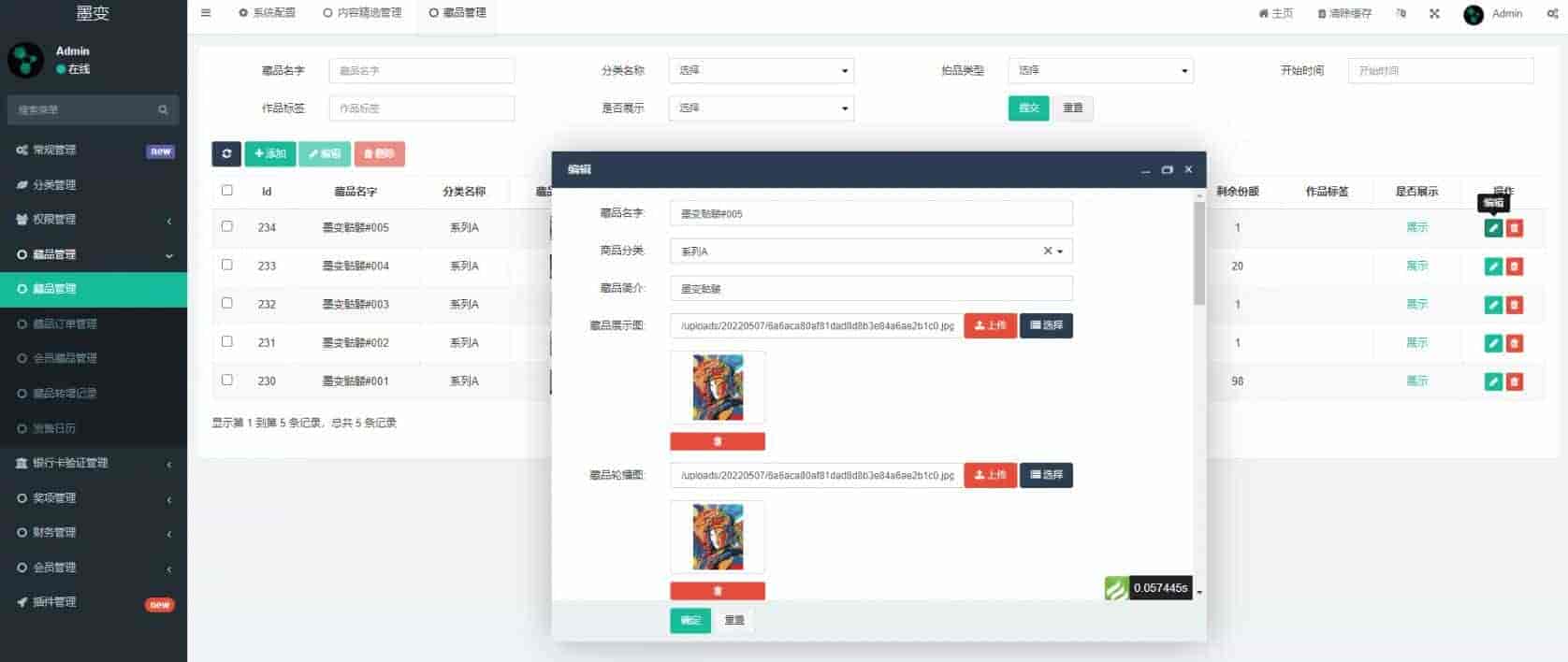1568x662 pixels.
Task: Click 上传 upload button for 藏品展示图
Action: click(990, 325)
